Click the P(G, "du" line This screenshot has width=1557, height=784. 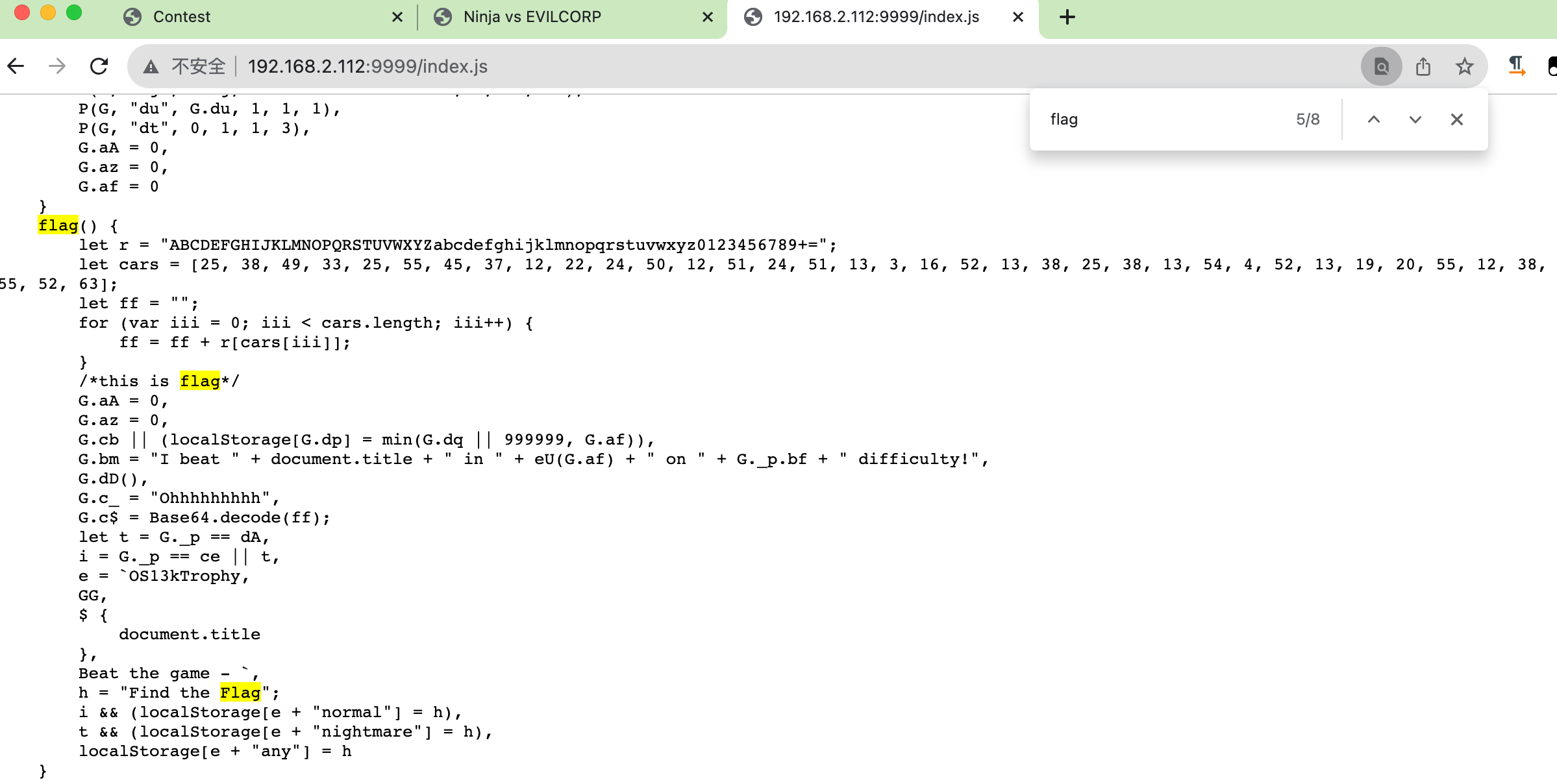coord(210,108)
